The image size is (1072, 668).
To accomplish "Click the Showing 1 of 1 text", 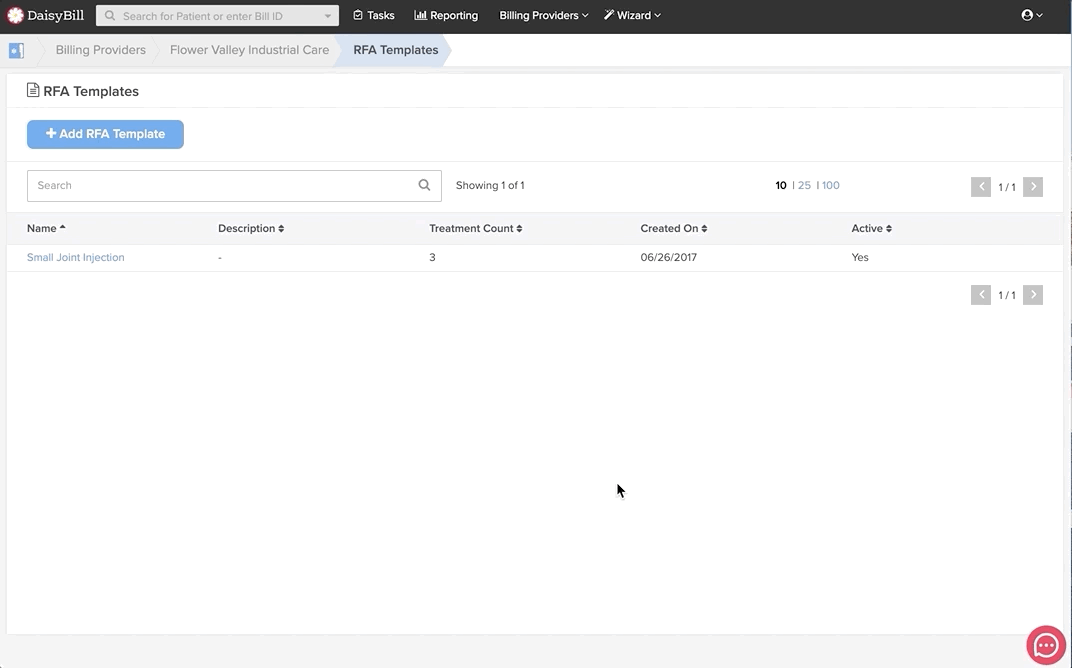I will tap(490, 185).
